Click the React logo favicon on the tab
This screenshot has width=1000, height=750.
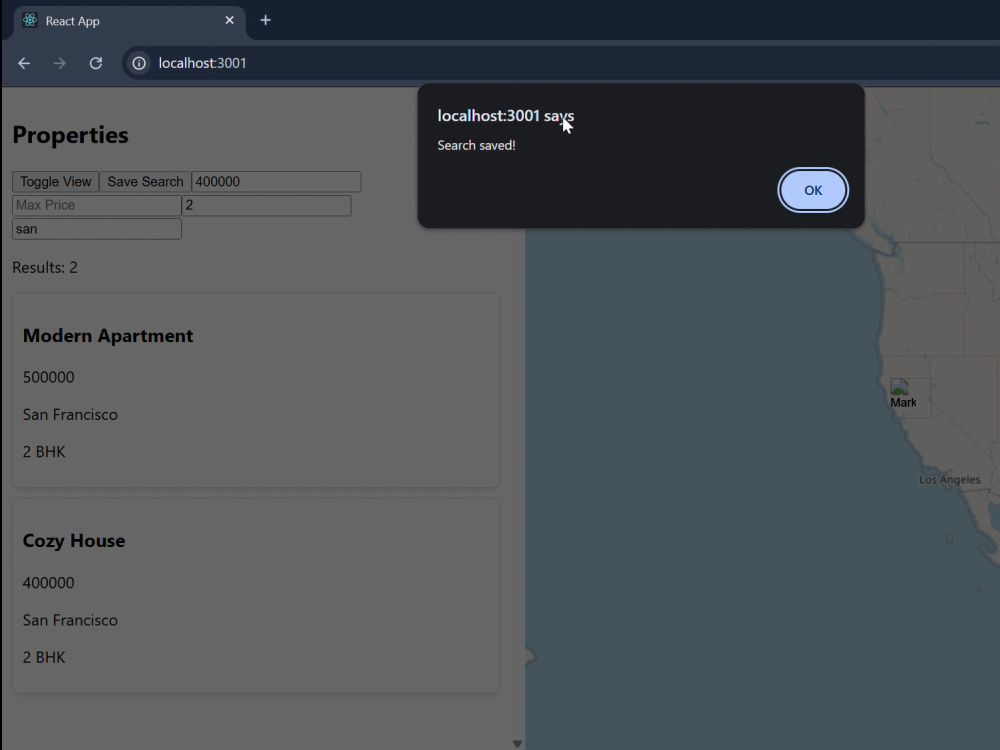(x=30, y=20)
